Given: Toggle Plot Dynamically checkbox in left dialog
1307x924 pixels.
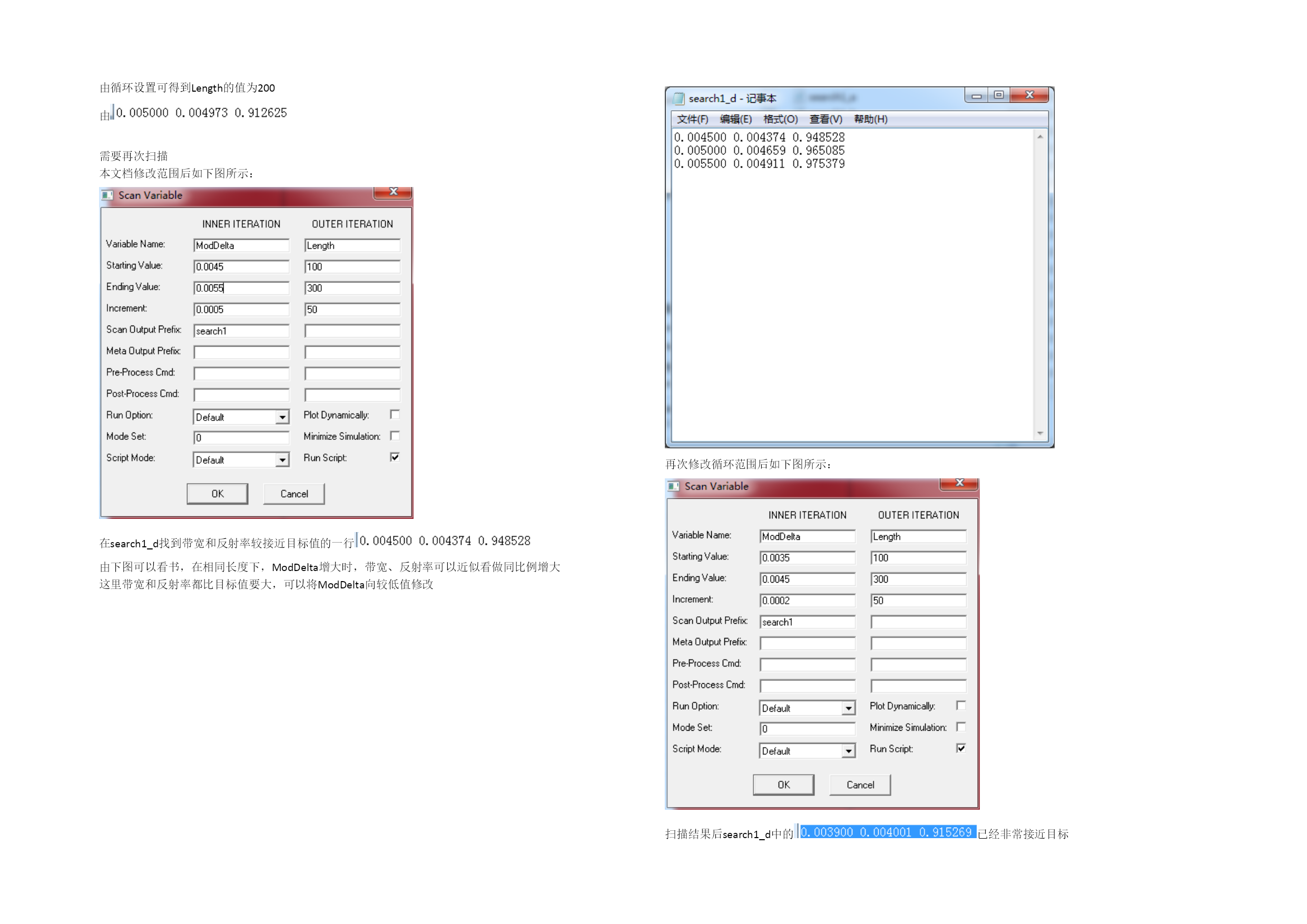Looking at the screenshot, I should tap(395, 415).
